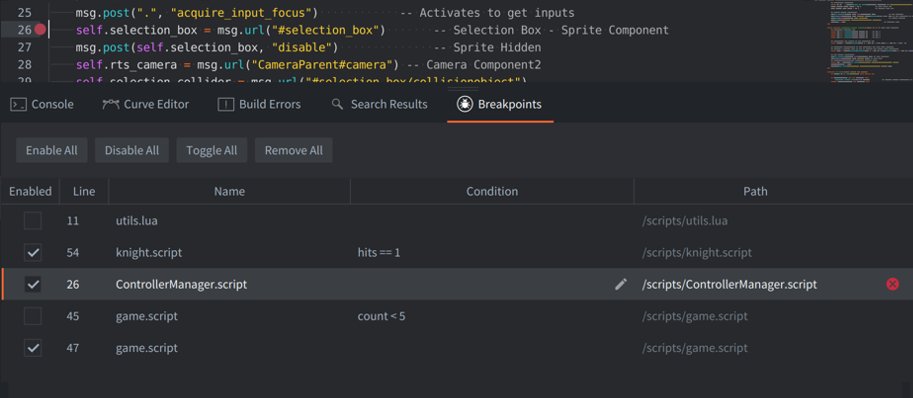Sort by the Name column header
The width and height of the screenshot is (913, 398).
pos(229,191)
